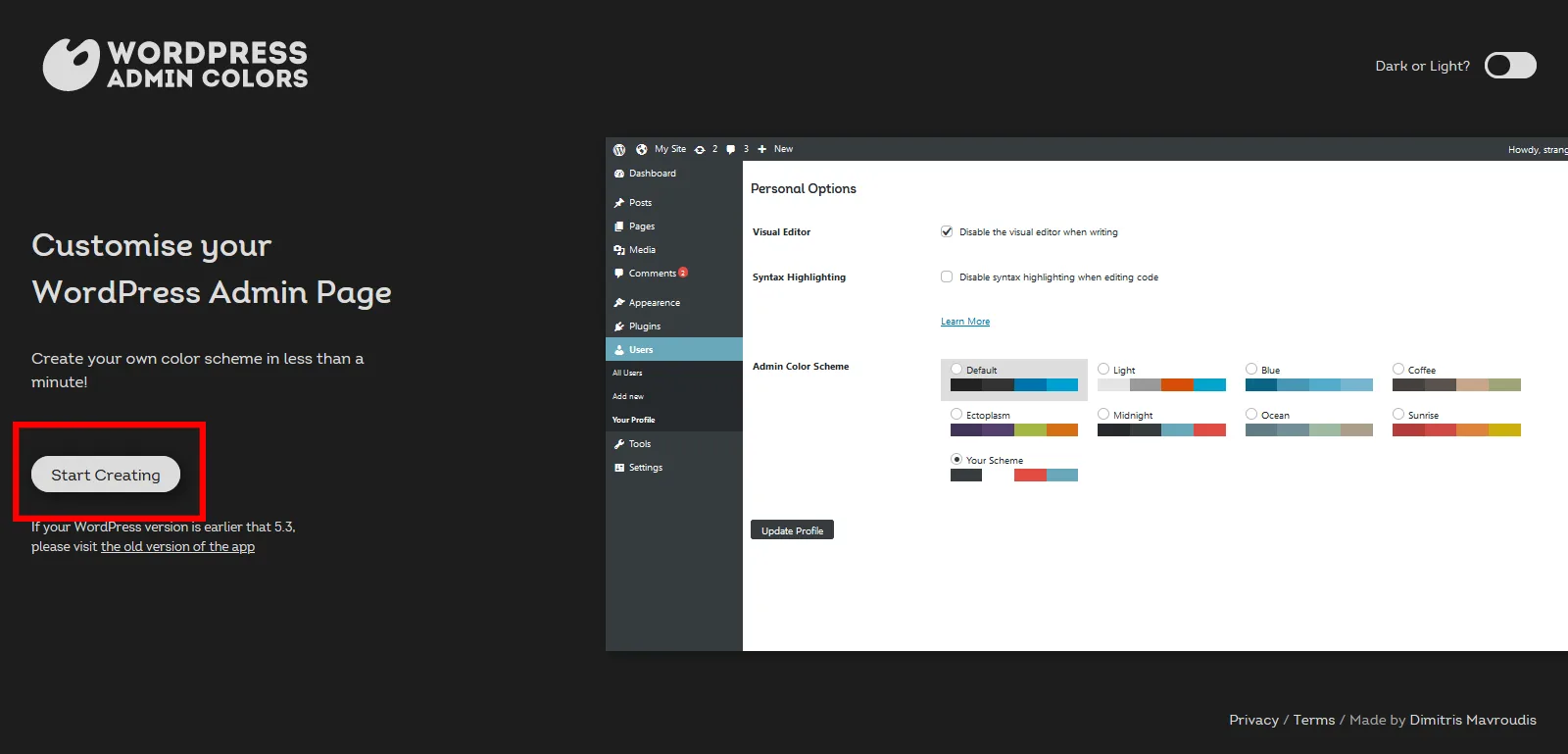Click the Your Scheme color swatch strip
Viewport: 1568px width, 754px height.
(1014, 476)
